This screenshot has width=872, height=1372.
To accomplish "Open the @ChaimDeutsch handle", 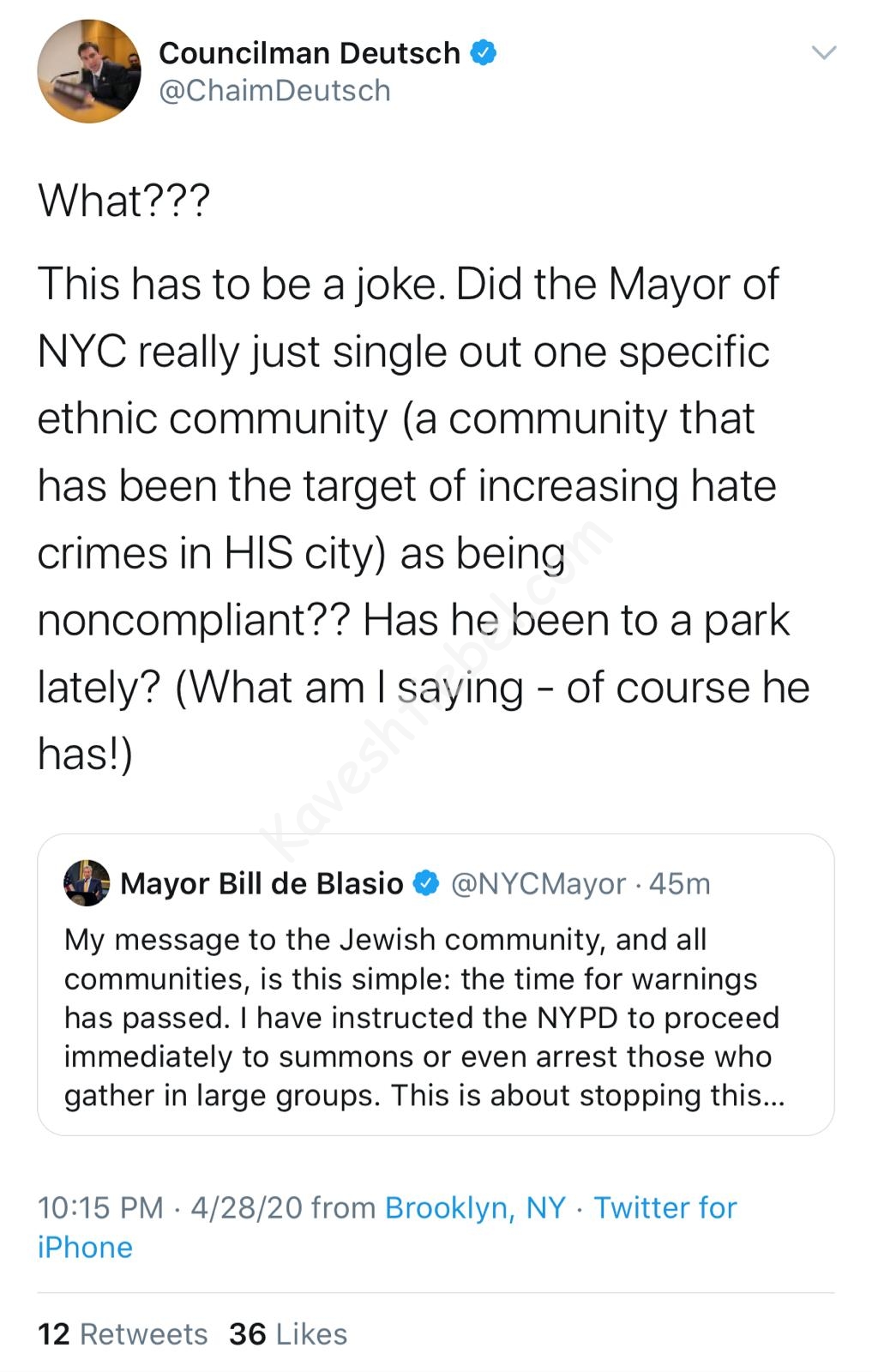I will point(274,91).
